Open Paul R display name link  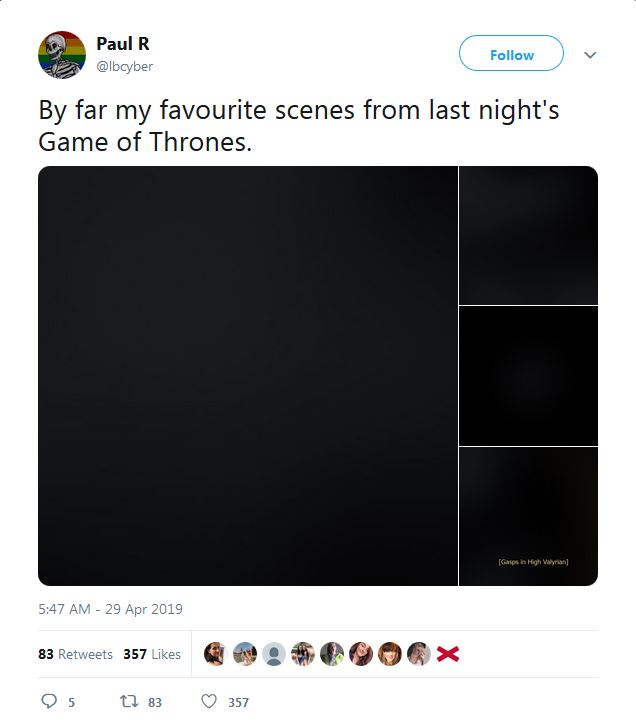click(x=122, y=44)
